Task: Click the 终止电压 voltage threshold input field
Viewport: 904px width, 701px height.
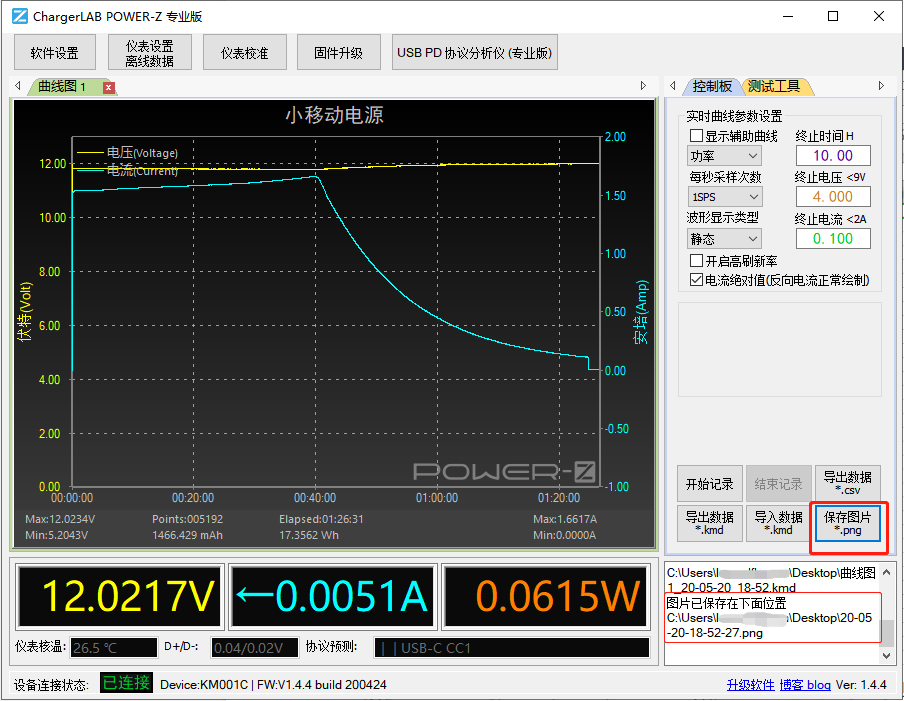Action: coord(833,196)
